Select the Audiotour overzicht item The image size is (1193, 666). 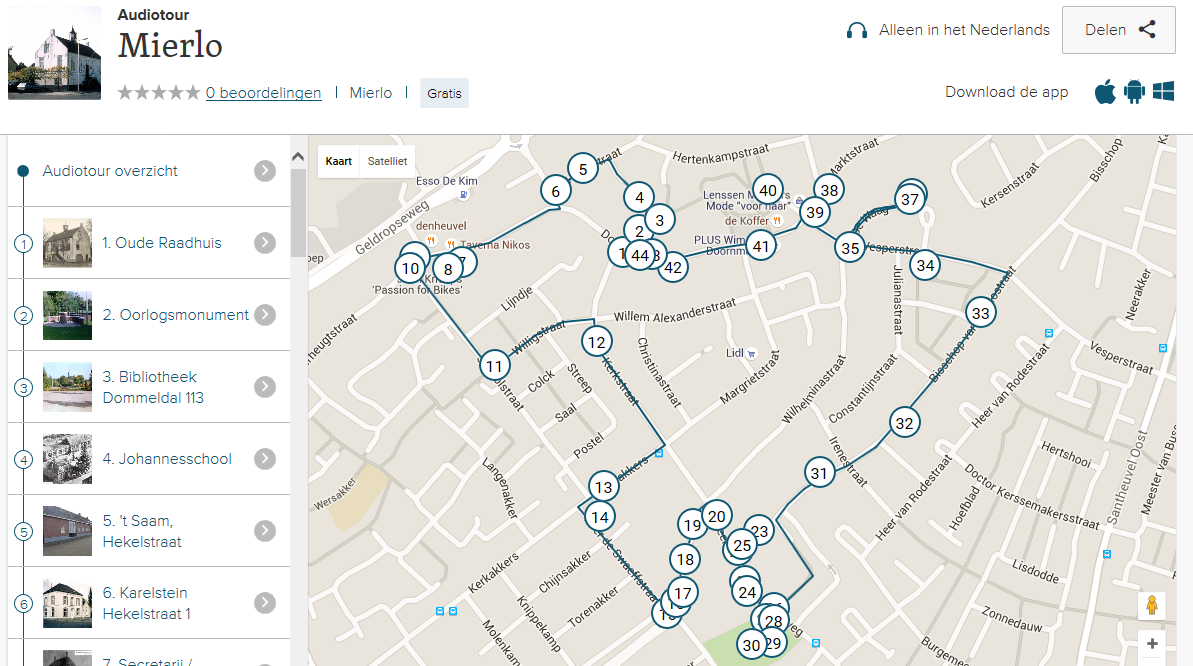149,171
